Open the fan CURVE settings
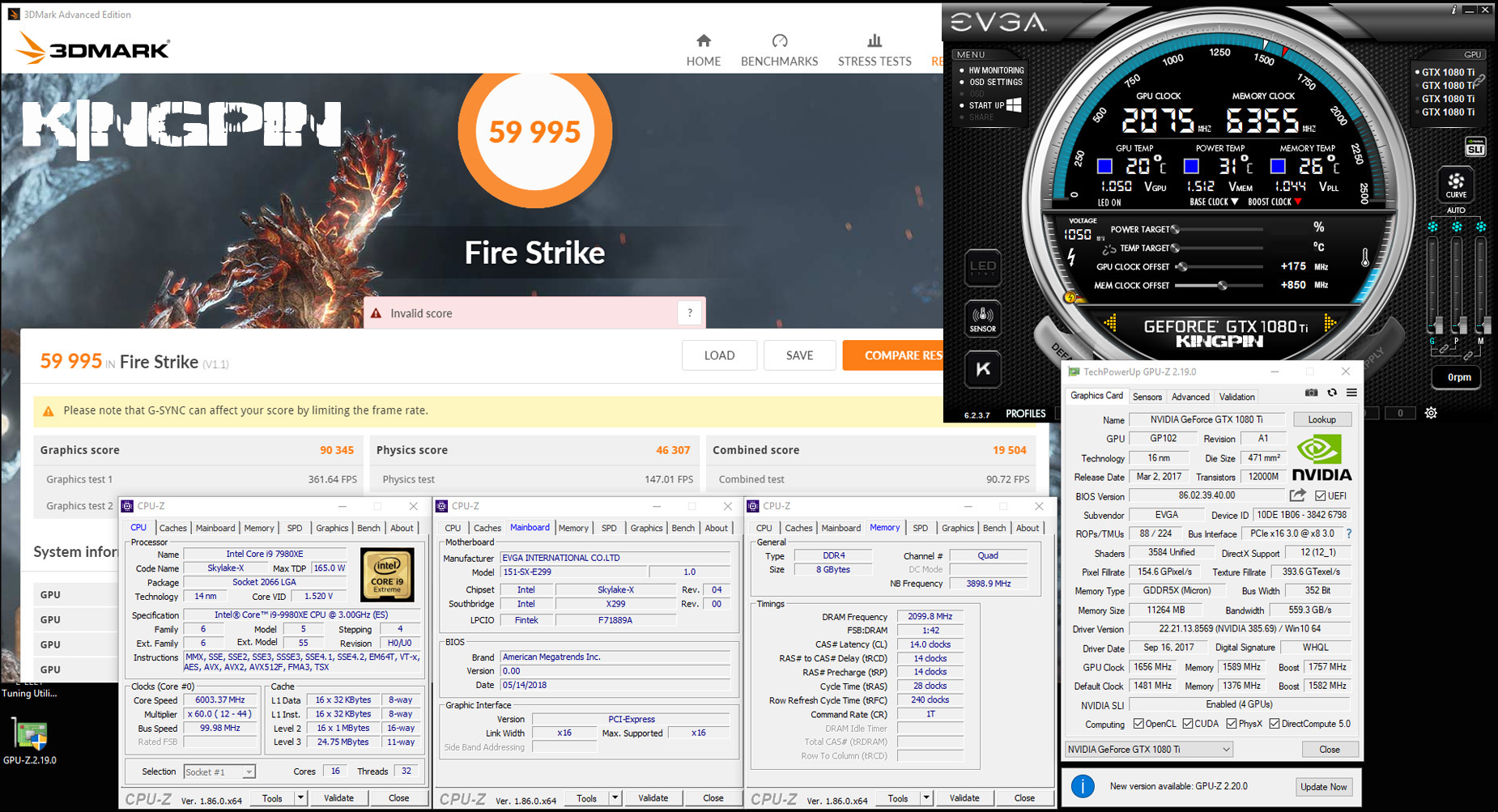Viewport: 1498px width, 812px height. [1456, 185]
